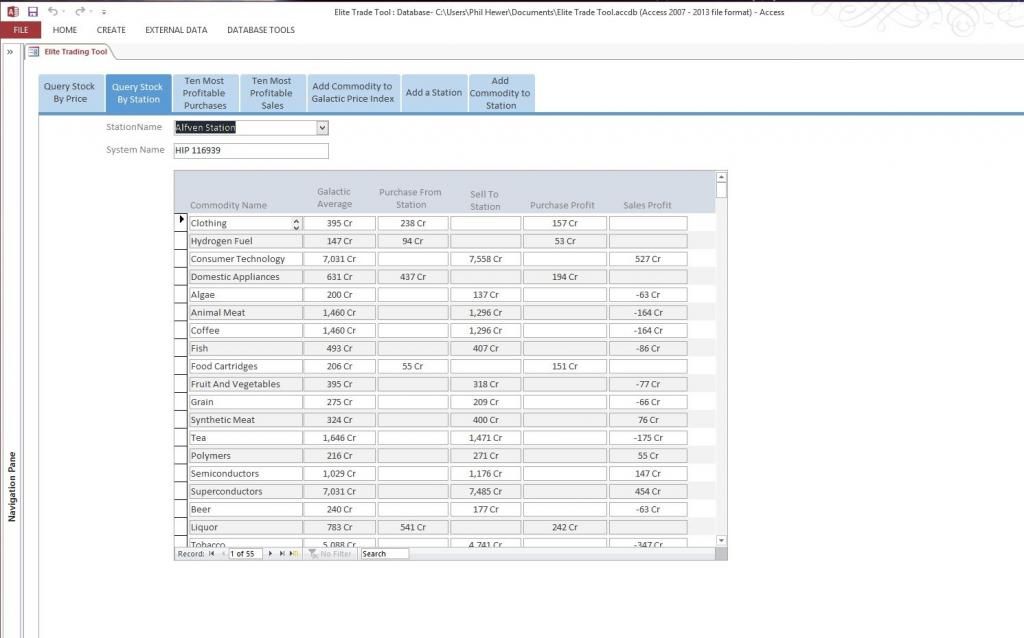
Task: Open the EXTERNAL DATA ribbon tab
Action: click(176, 30)
